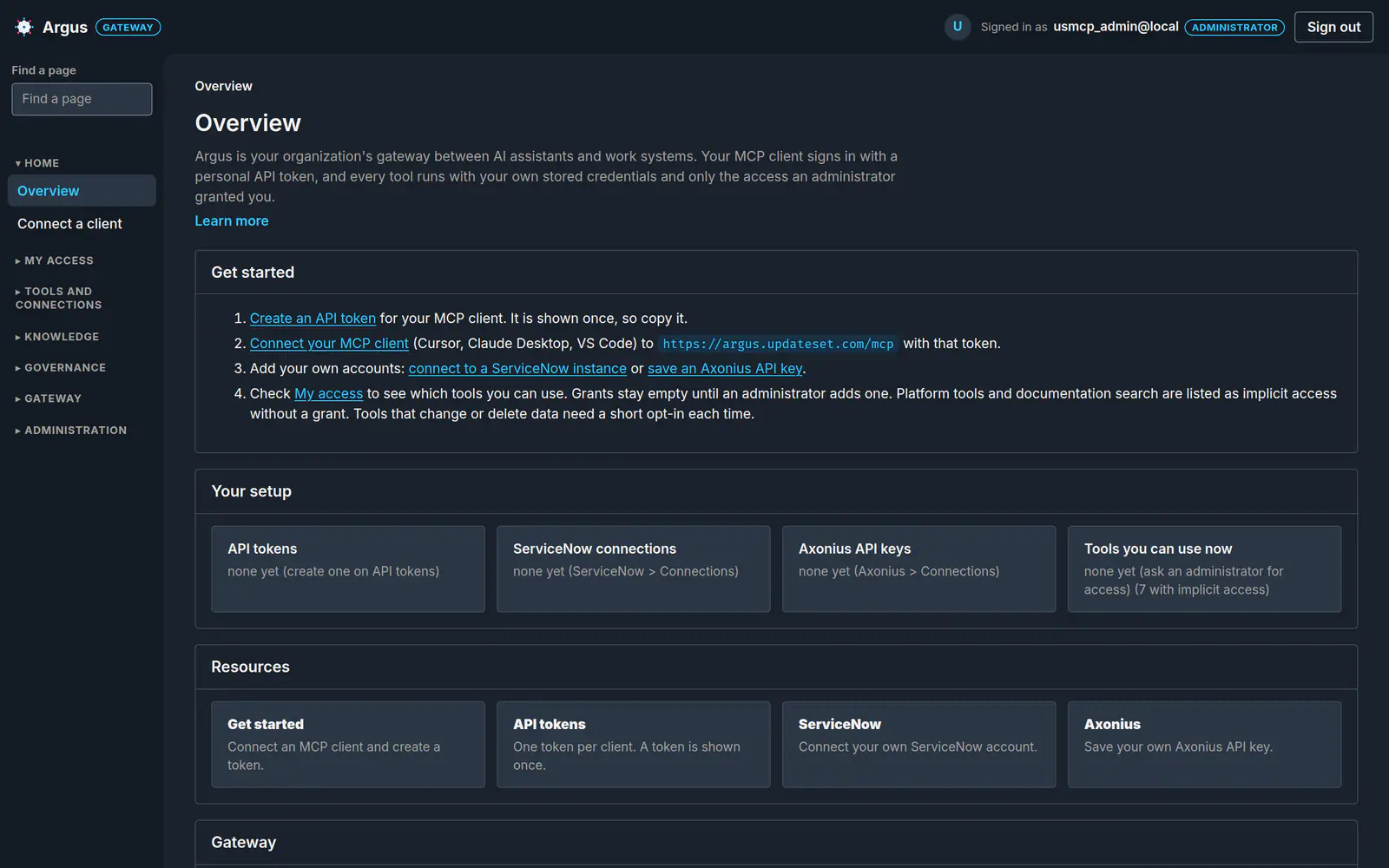Click the GATEWAY badge beside Argus
1389x868 pixels.
128,27
